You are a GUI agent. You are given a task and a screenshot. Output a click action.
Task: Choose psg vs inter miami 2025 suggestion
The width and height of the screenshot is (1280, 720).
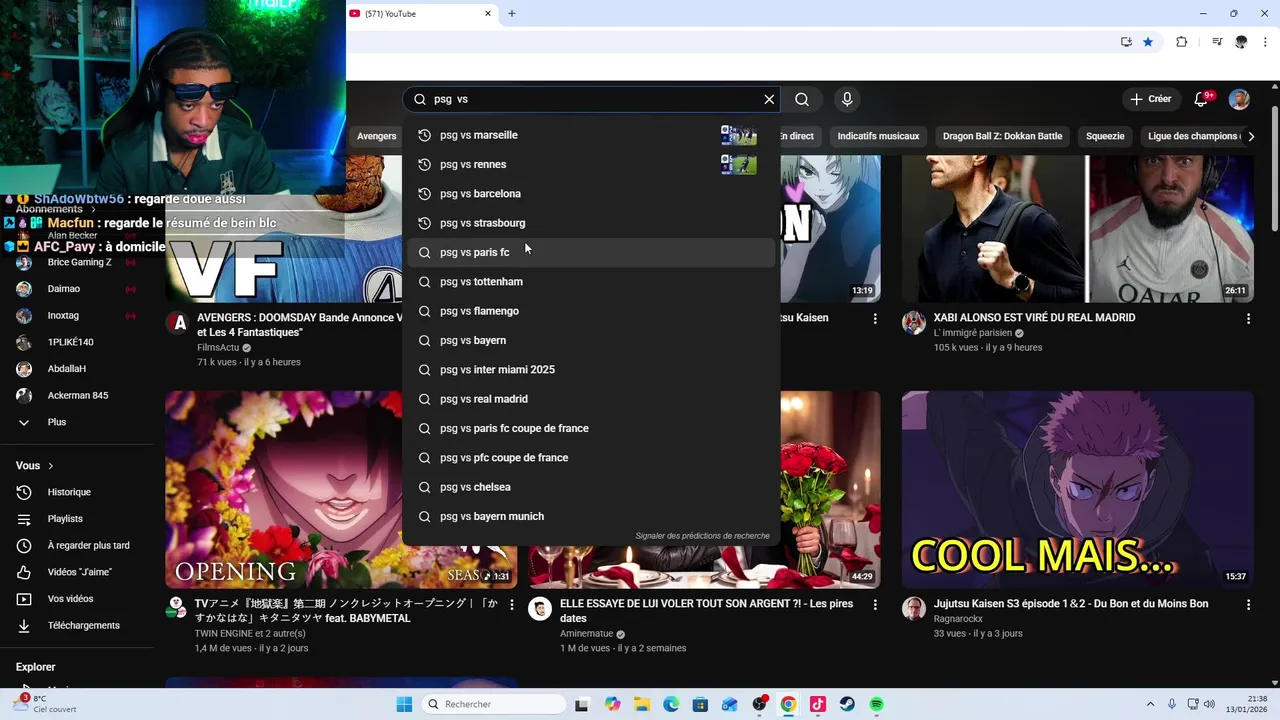tap(590, 369)
